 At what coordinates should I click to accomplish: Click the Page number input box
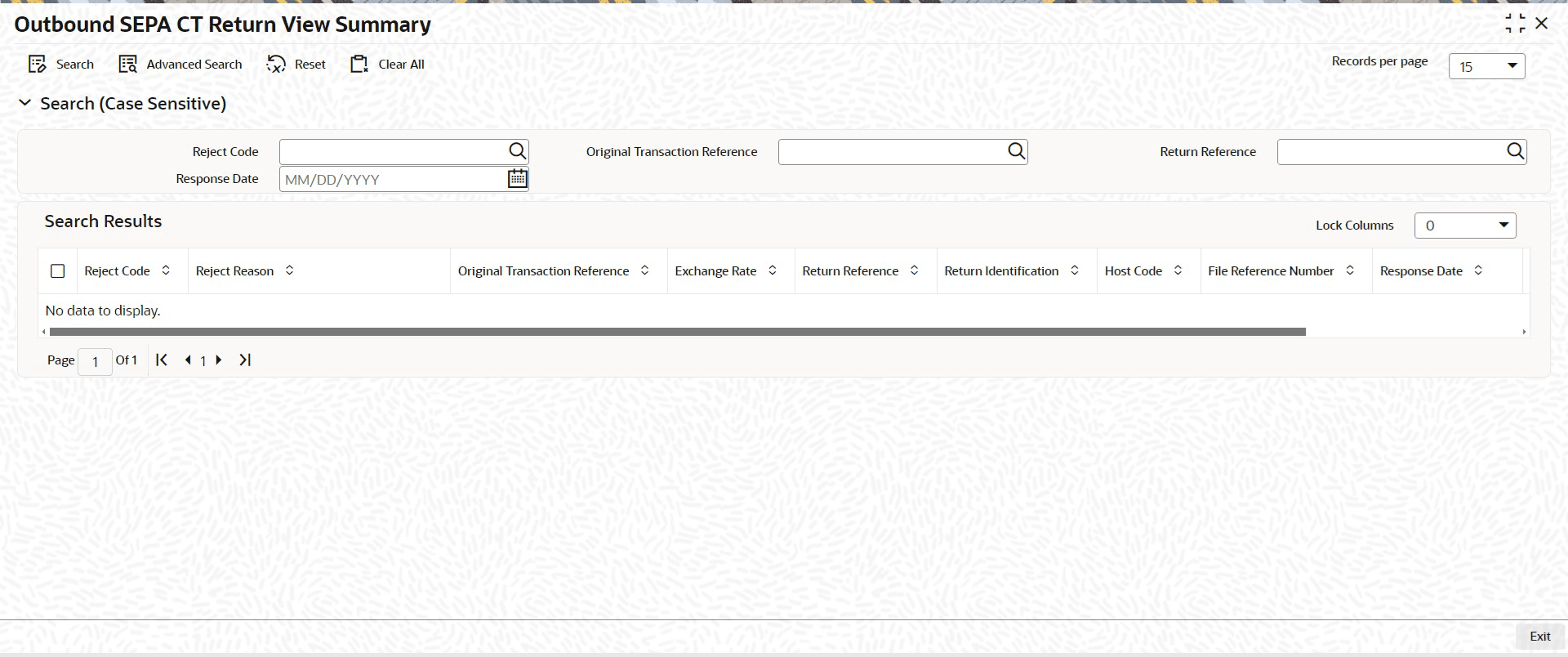(x=95, y=361)
